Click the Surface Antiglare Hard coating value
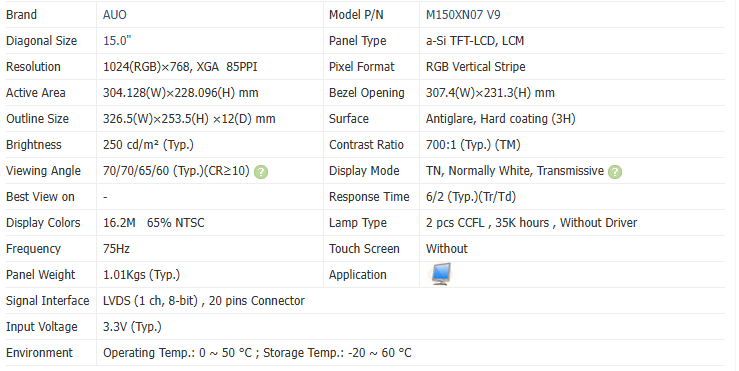 (501, 119)
